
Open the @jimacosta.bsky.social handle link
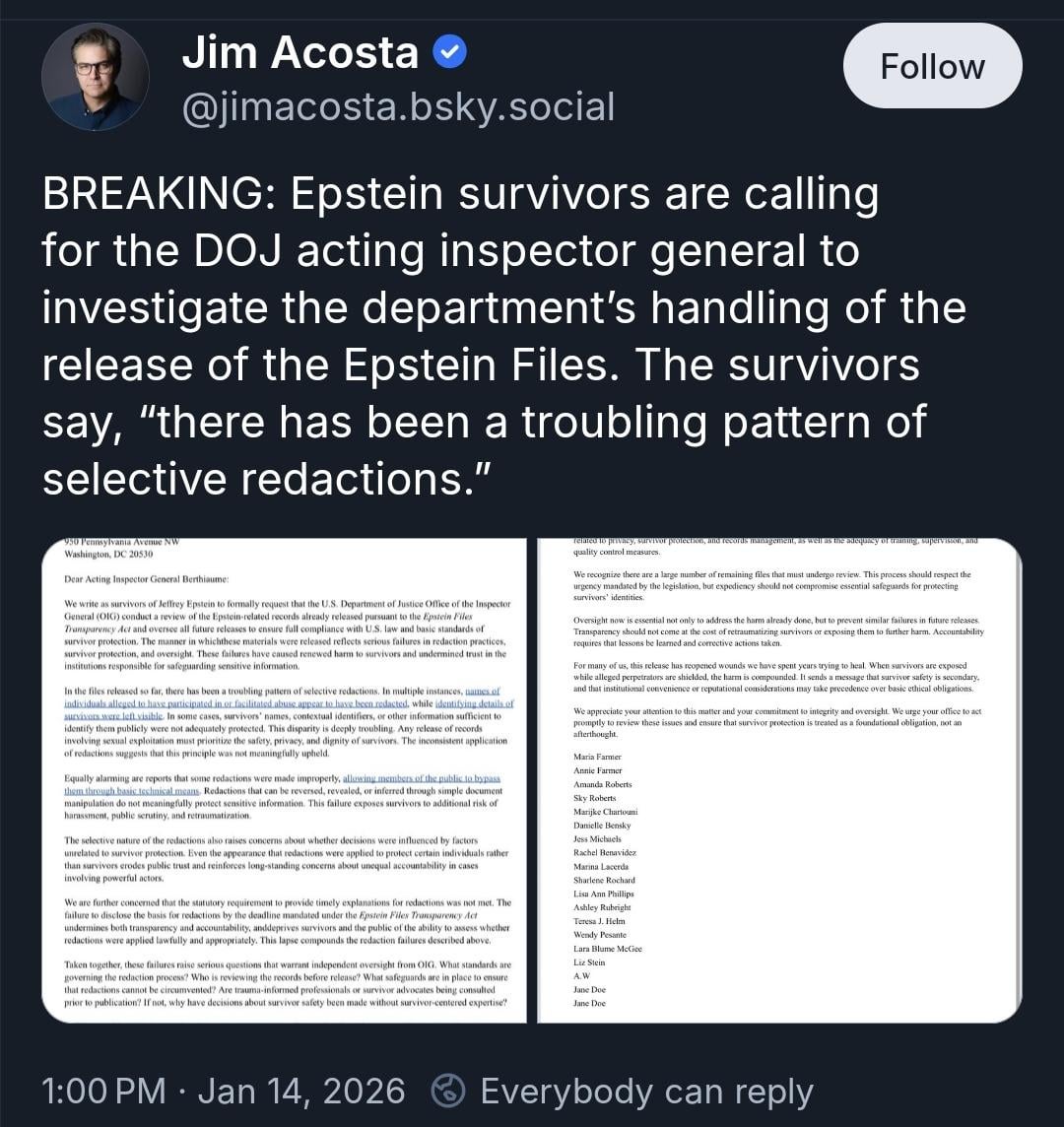click(x=398, y=106)
